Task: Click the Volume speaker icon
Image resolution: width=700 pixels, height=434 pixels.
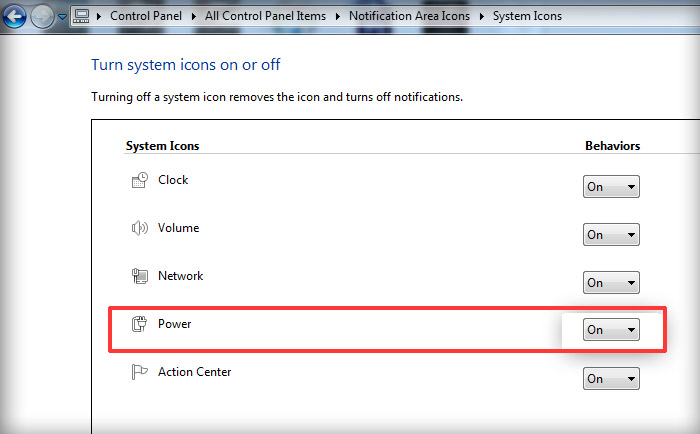Action: click(139, 228)
